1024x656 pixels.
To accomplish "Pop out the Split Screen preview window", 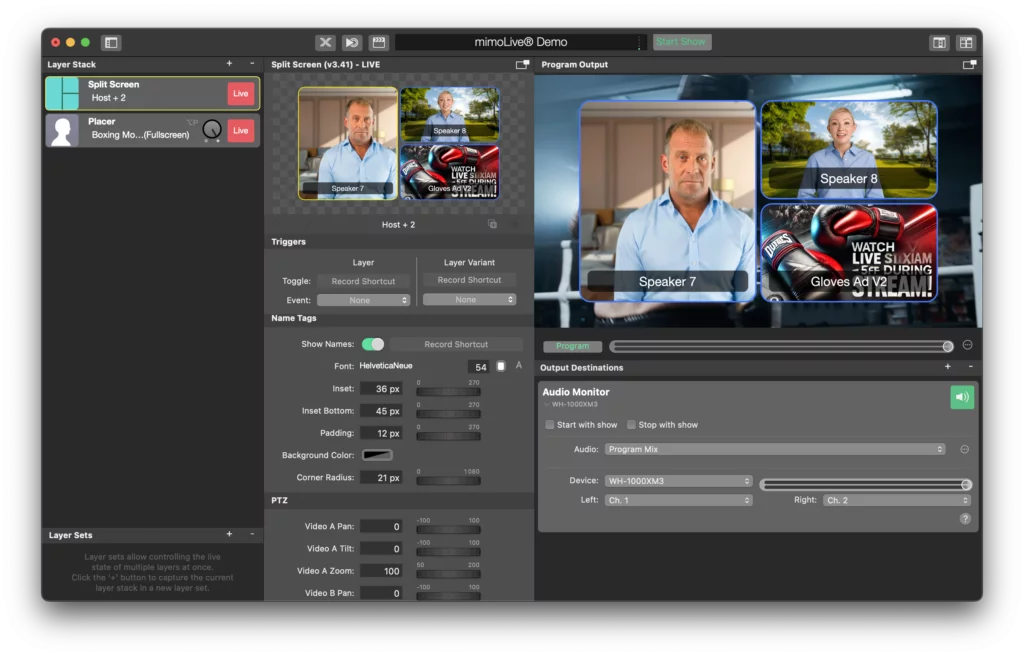I will [x=522, y=64].
